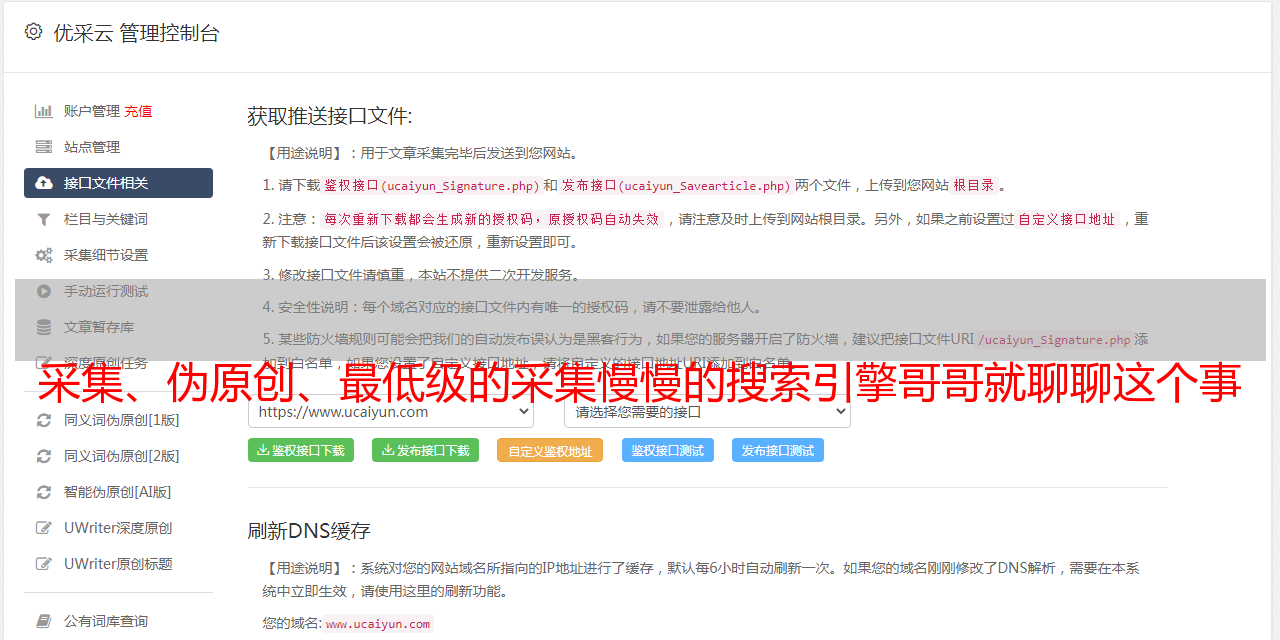1280x640 pixels.
Task: Click the /ucaiyun_Signature.php URI code text
Action: point(1054,339)
